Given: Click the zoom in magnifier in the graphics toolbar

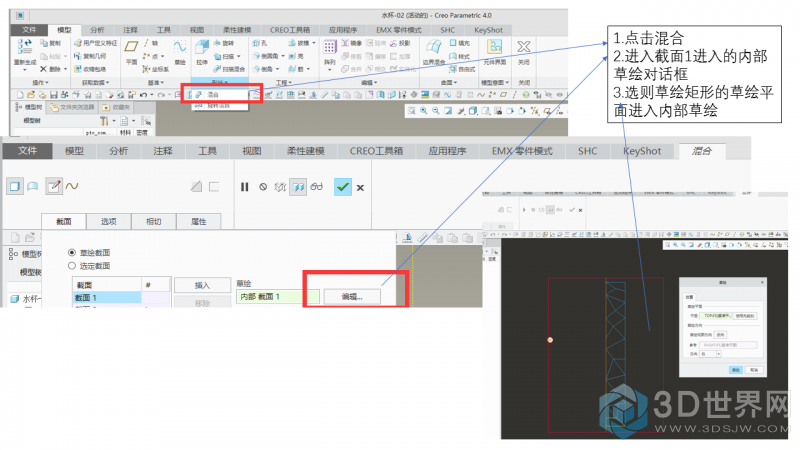Looking at the screenshot, I should (x=423, y=111).
